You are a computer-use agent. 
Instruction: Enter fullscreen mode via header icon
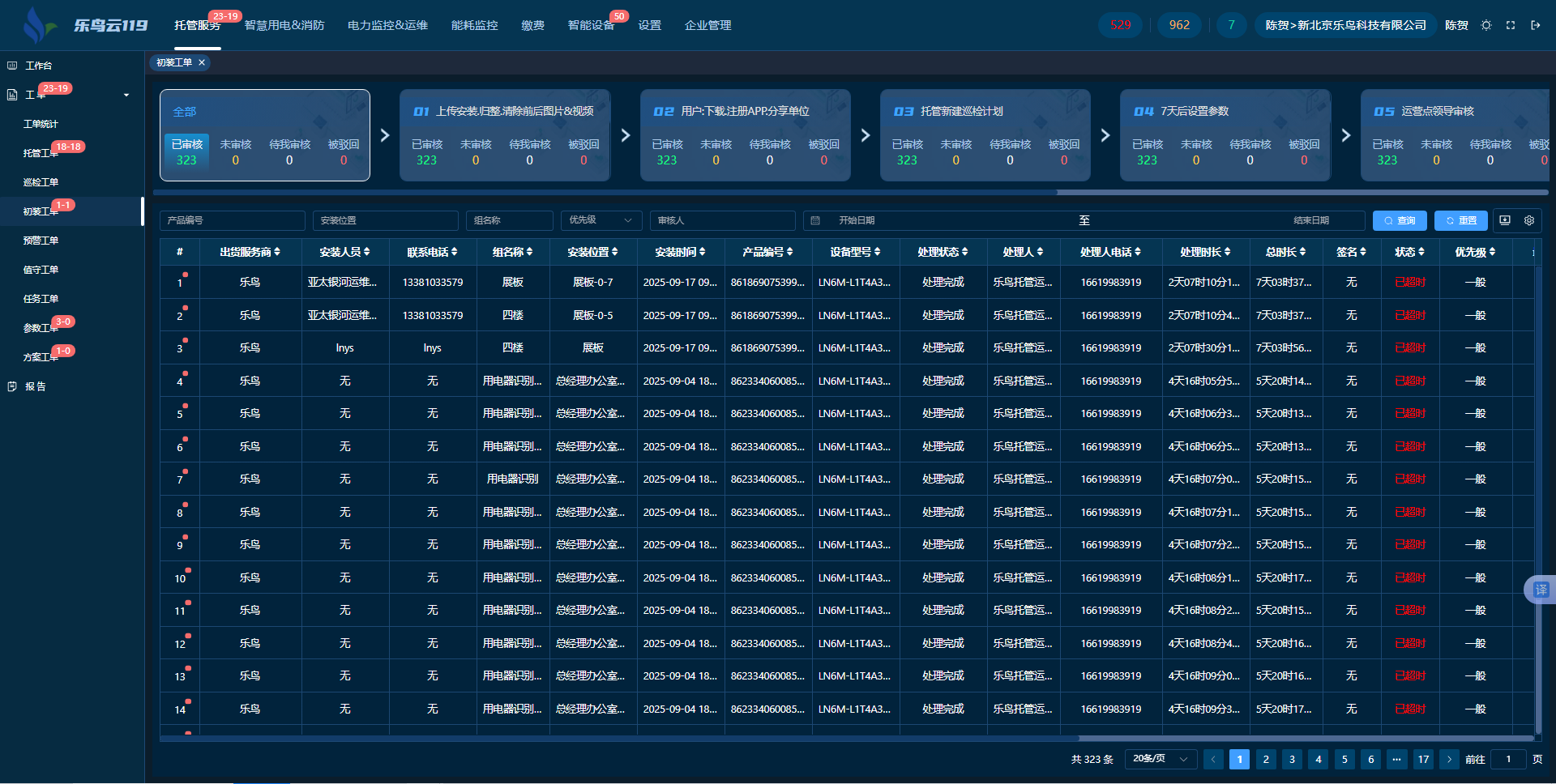(1511, 25)
